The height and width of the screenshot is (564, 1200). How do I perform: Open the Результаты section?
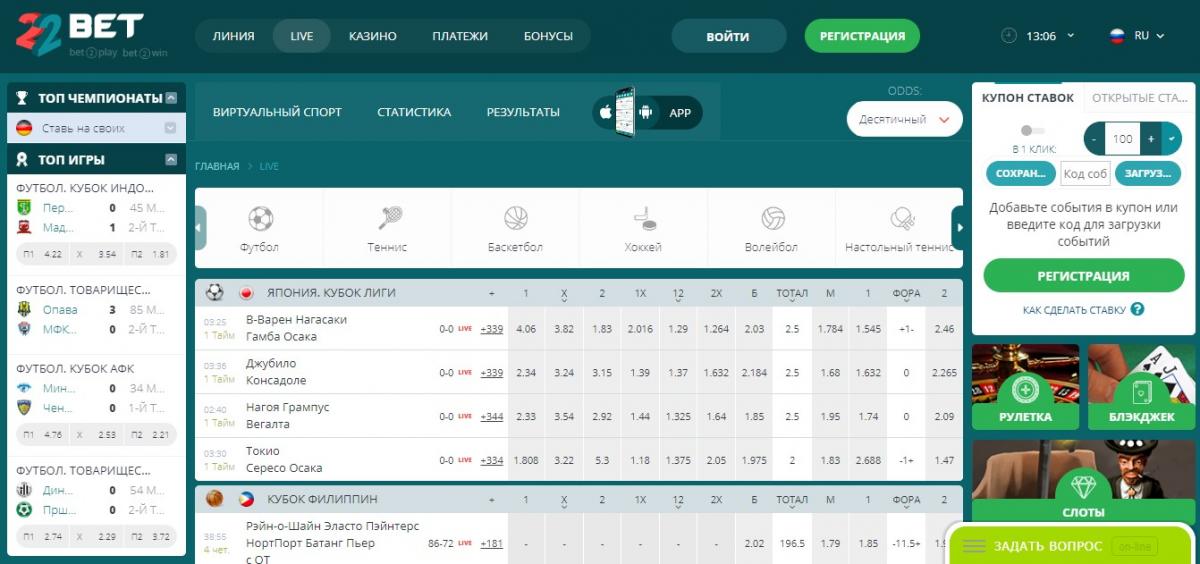pos(523,112)
